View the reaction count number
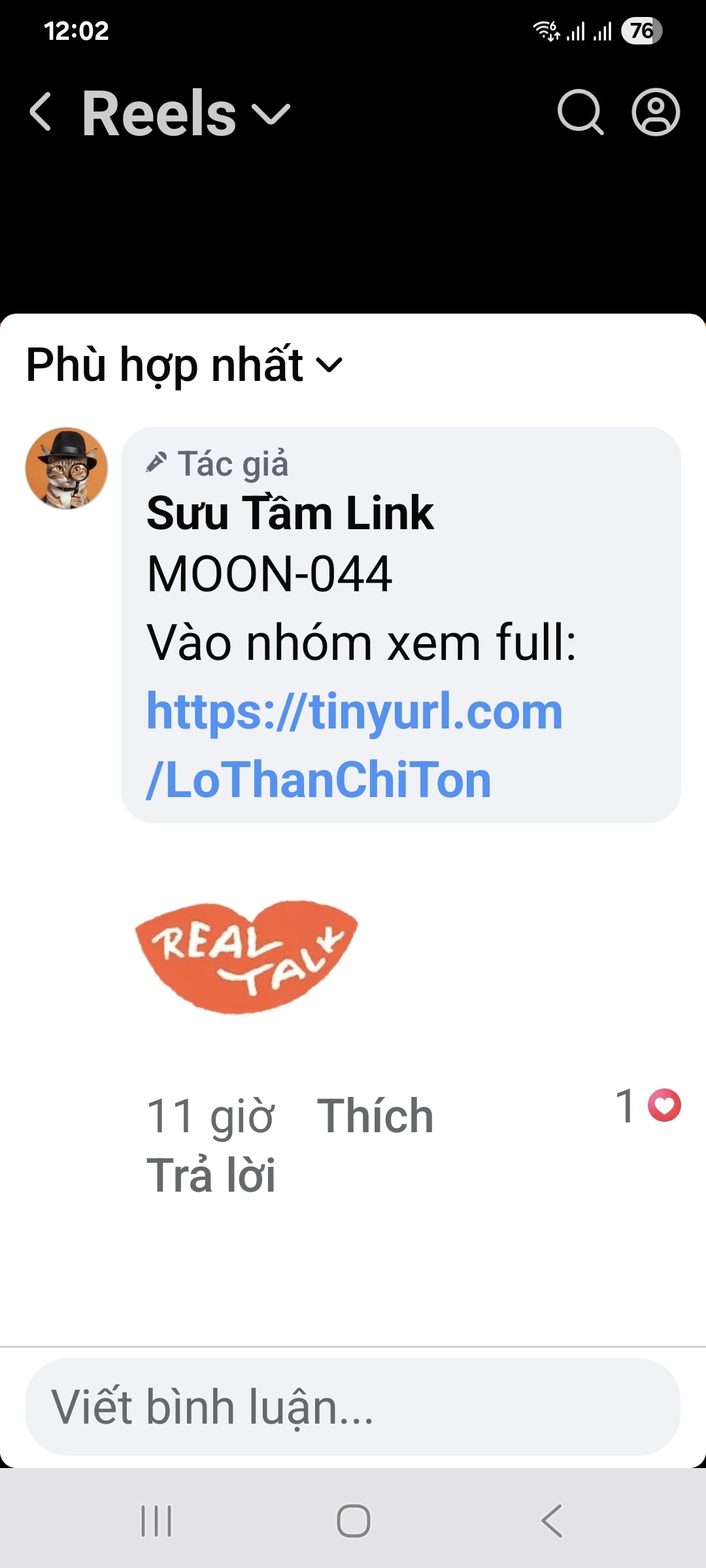Image resolution: width=706 pixels, height=1568 pixels. 626,1105
